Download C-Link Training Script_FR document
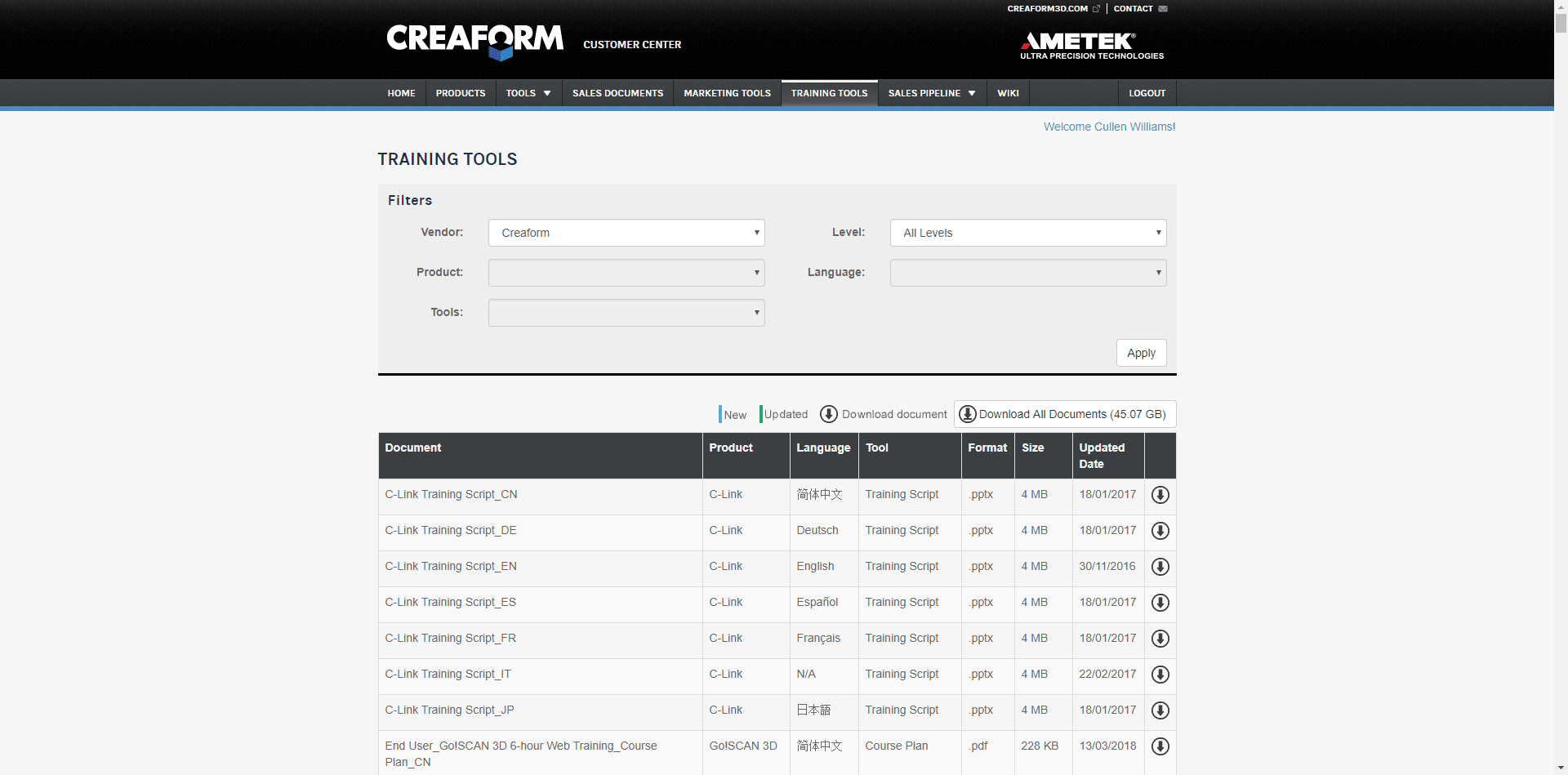This screenshot has width=1568, height=775. point(1160,639)
